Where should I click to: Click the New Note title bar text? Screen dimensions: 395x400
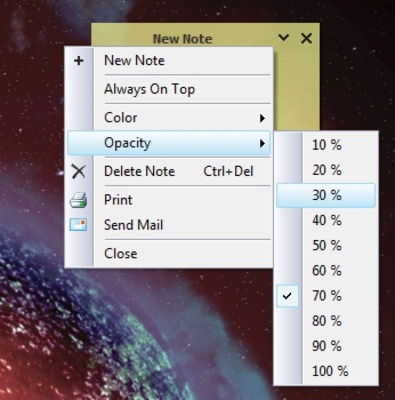coord(183,39)
